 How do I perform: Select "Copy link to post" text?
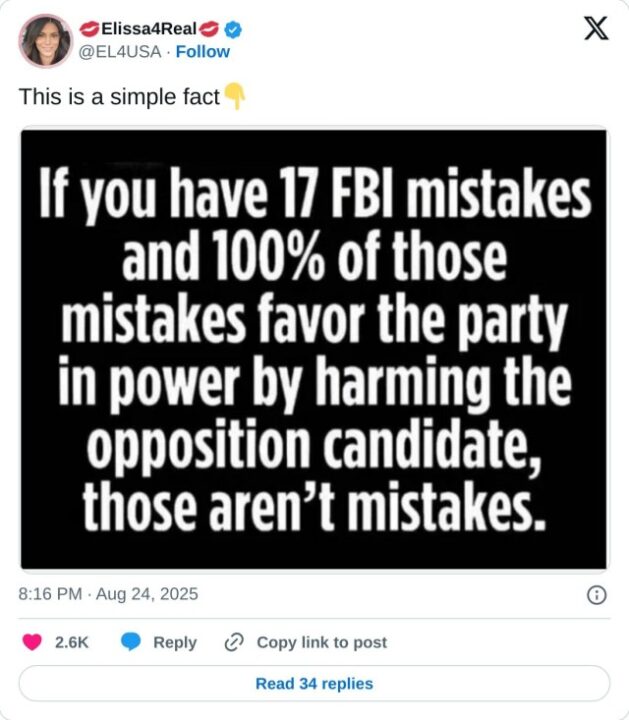pos(322,643)
